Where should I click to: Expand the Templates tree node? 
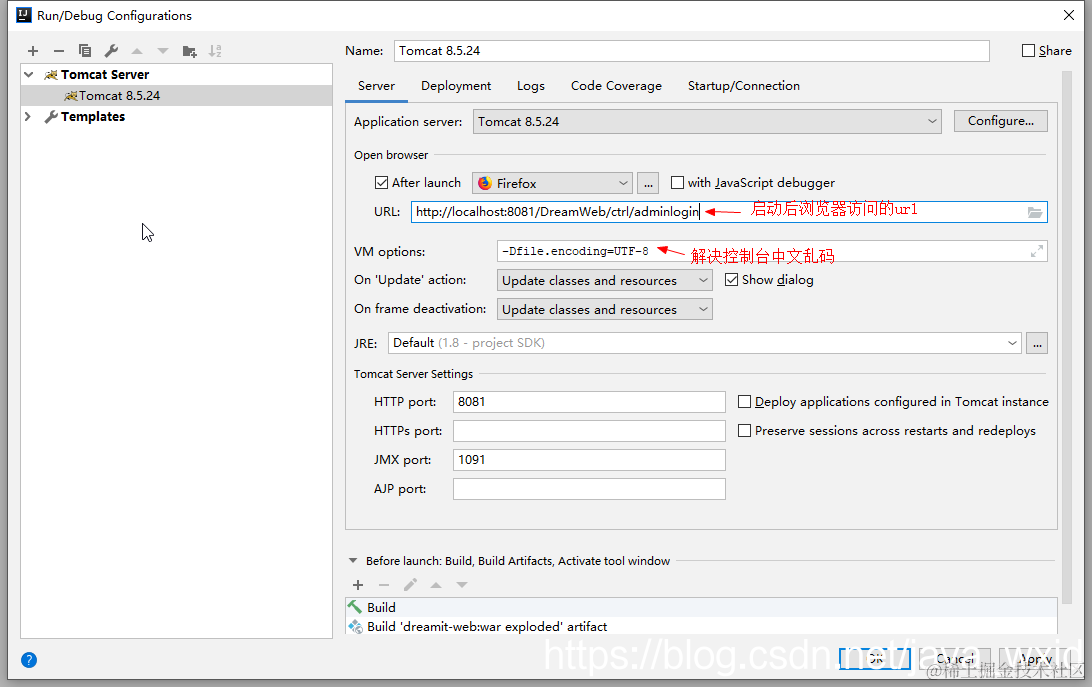tap(28, 116)
